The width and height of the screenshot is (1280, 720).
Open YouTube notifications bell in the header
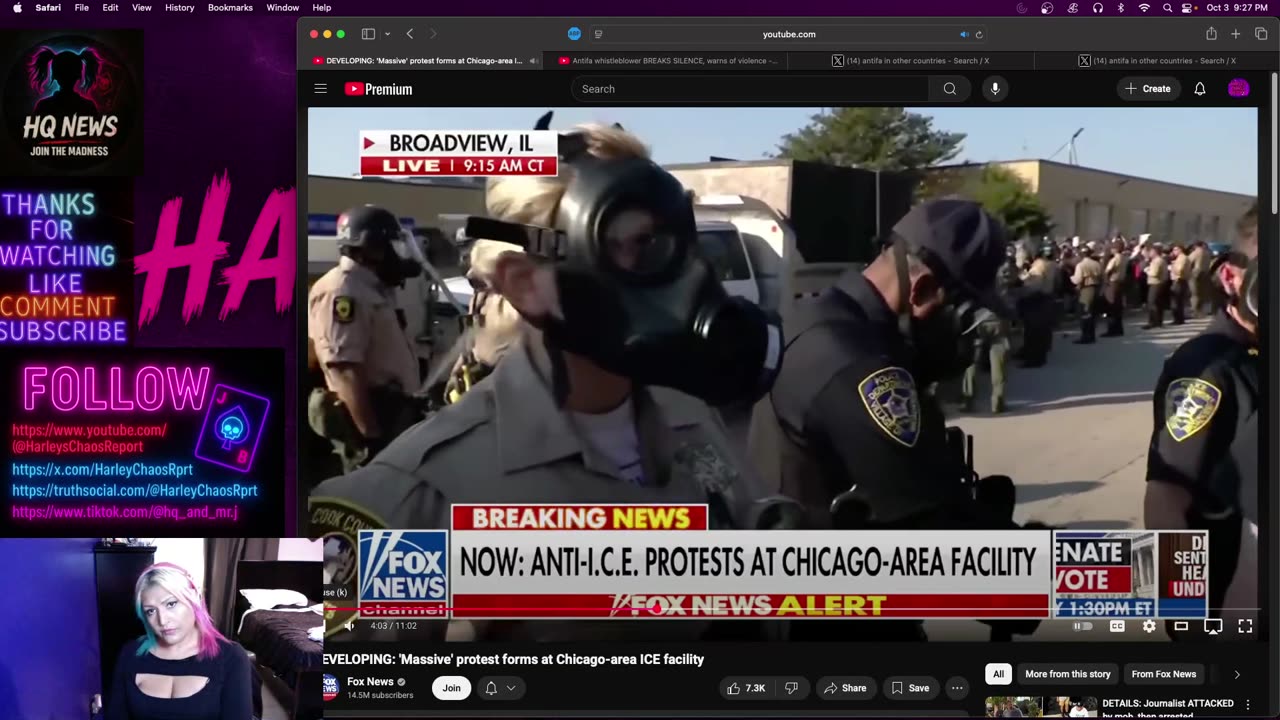tap(1200, 89)
